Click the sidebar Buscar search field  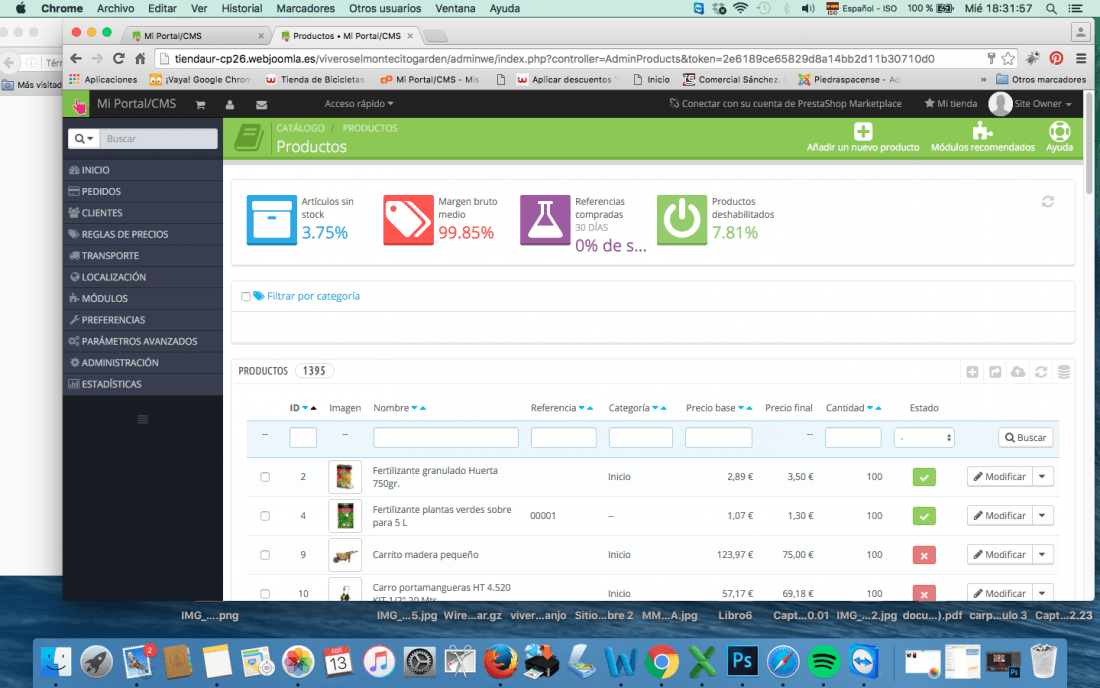point(159,139)
